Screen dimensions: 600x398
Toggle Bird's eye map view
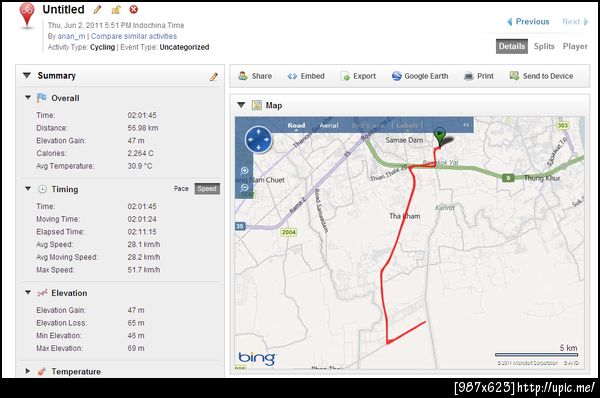[x=368, y=125]
